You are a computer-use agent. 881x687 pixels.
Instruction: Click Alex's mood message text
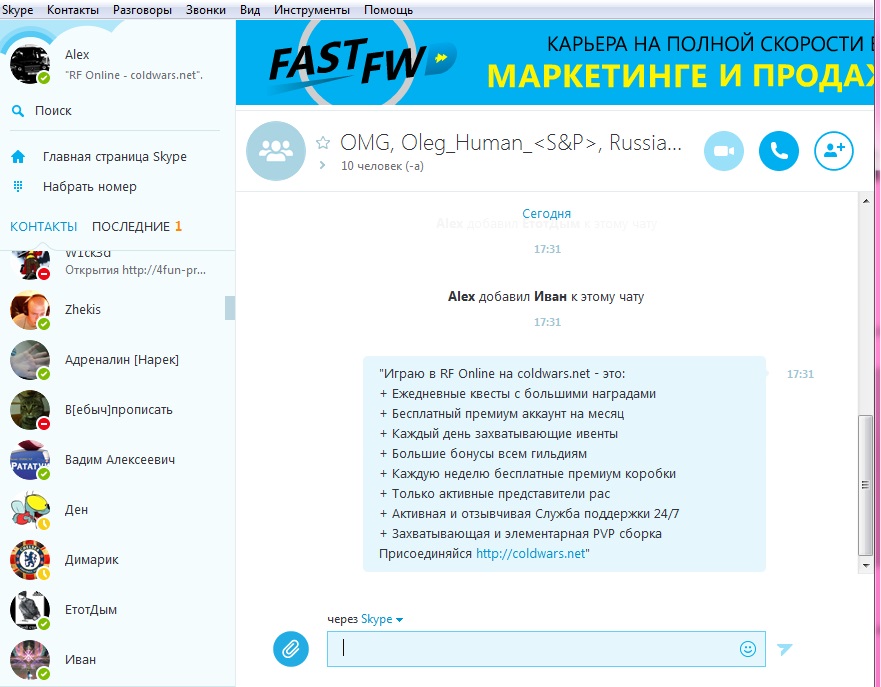point(134,75)
